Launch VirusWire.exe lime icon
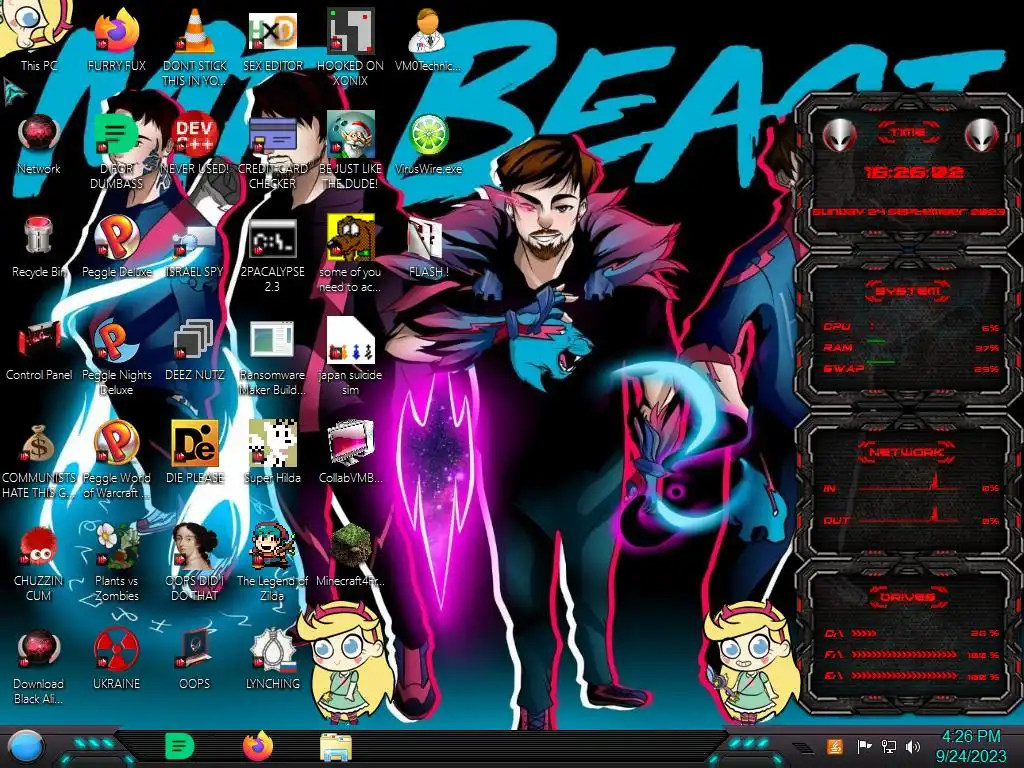Viewport: 1024px width, 768px height. [427, 135]
